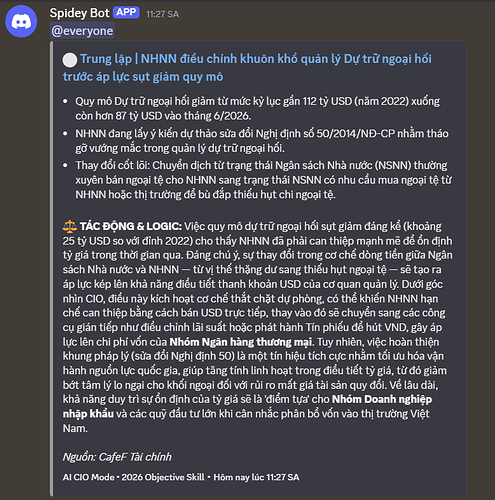
Task: Click the 11:27 SA message timestamp
Action: click(x=162, y=14)
